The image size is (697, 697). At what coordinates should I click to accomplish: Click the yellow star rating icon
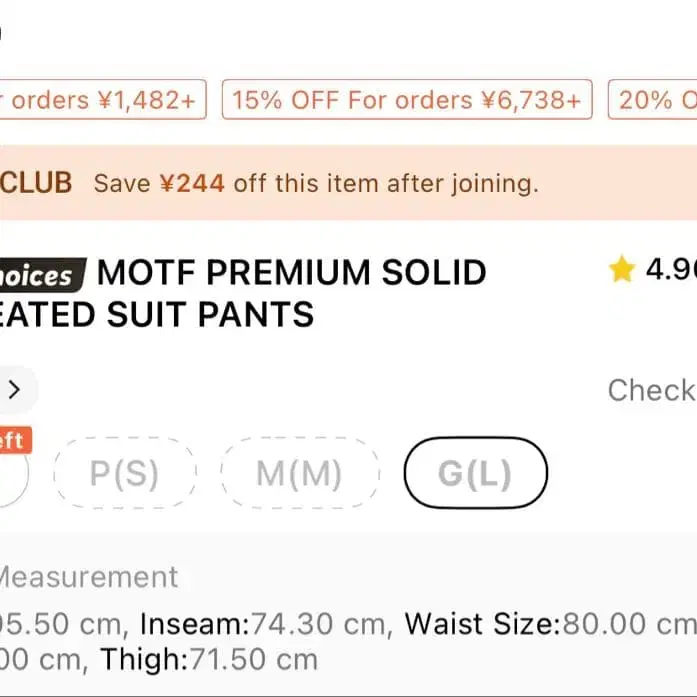622,270
